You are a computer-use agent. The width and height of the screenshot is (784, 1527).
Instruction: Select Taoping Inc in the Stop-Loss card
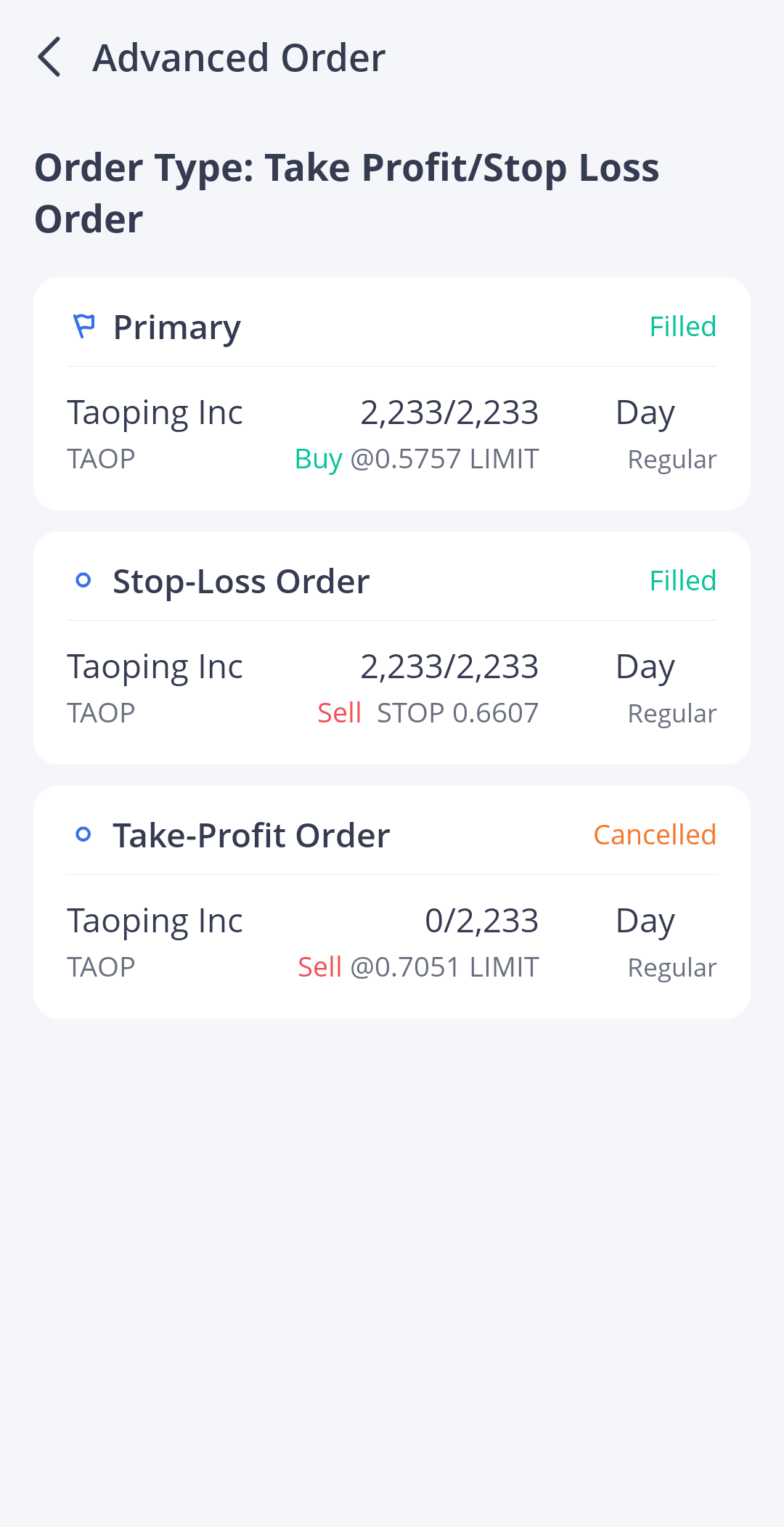click(155, 667)
